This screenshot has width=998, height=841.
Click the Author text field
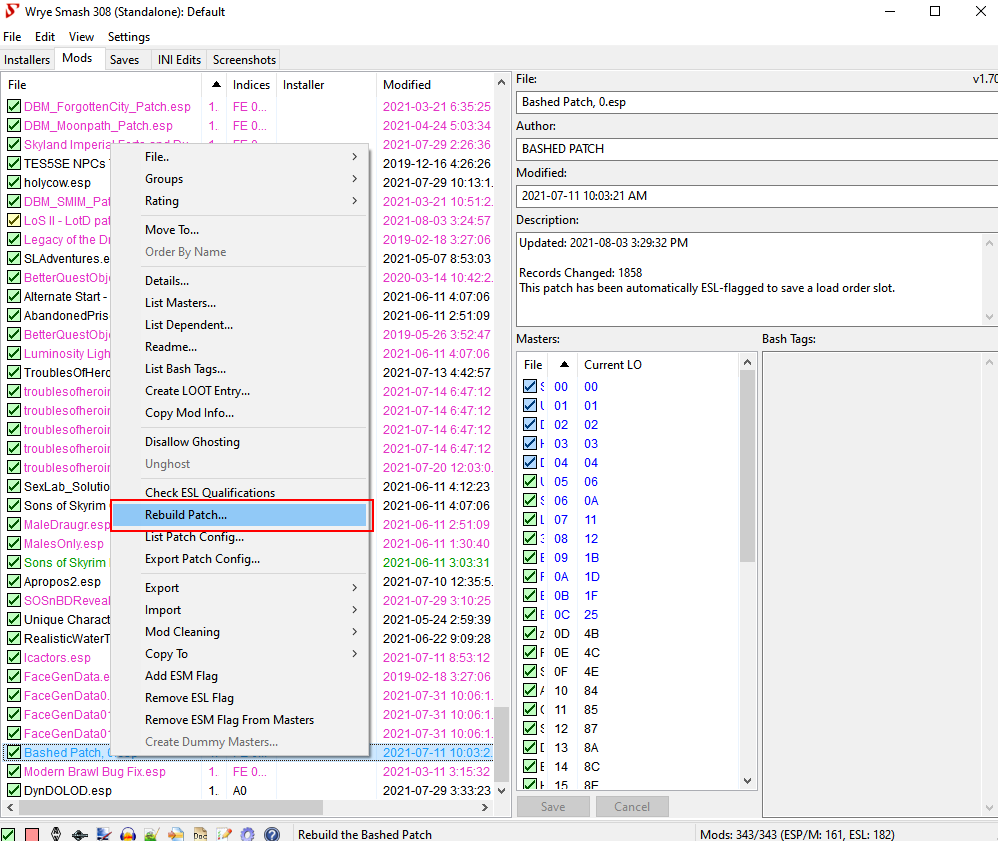pyautogui.click(x=756, y=149)
